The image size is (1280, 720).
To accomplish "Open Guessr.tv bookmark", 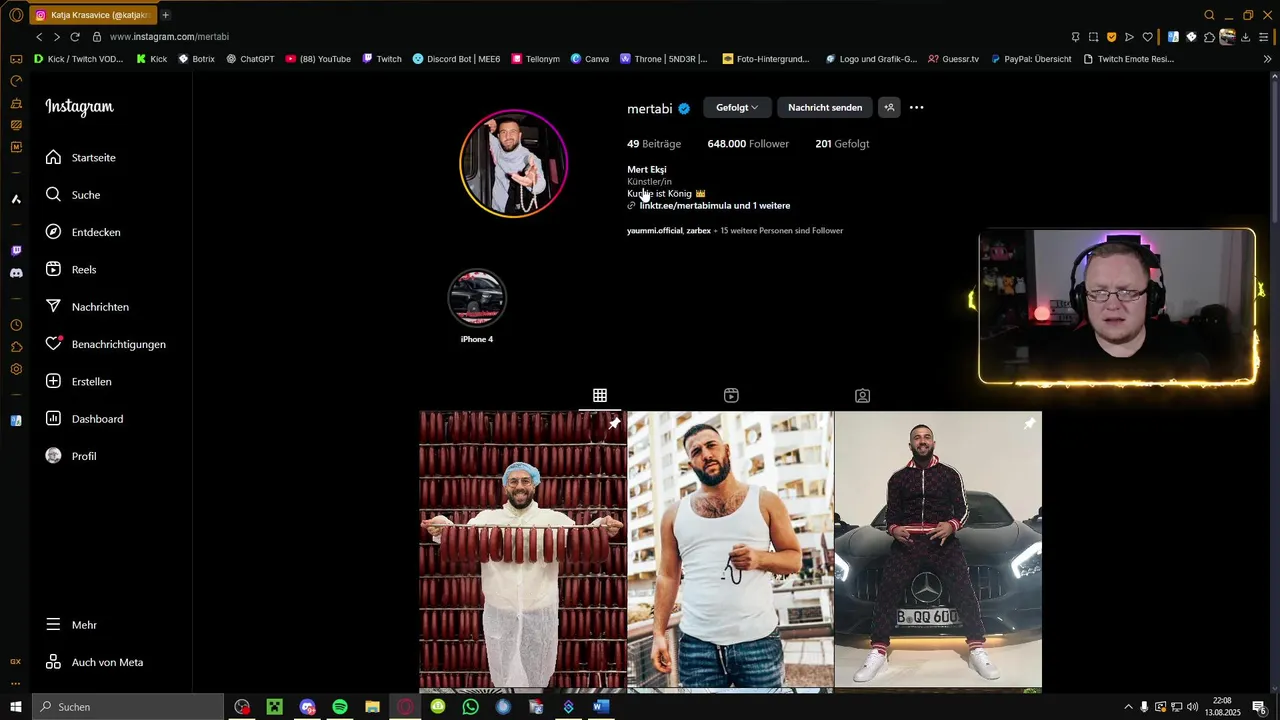I will point(954,59).
